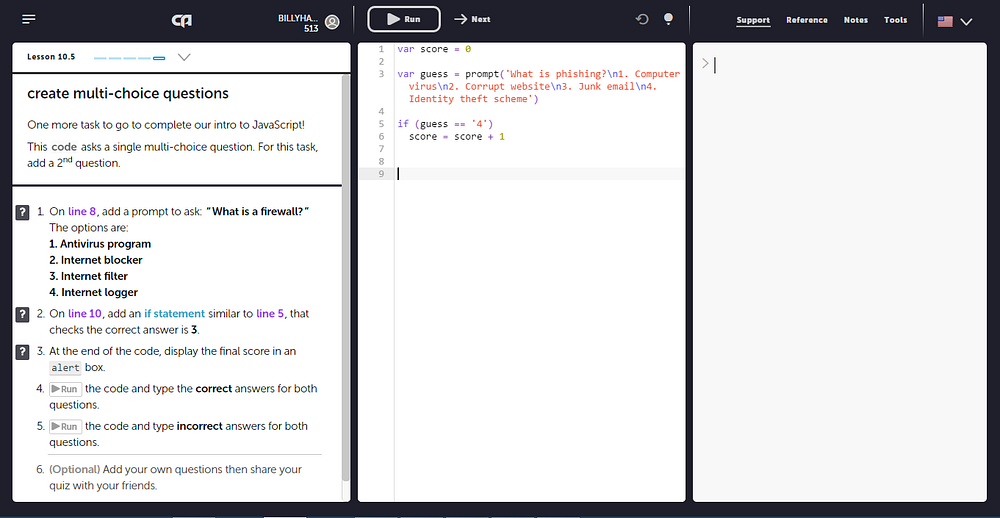Open the user profile avatar
This screenshot has width=1000, height=518.
(x=332, y=22)
